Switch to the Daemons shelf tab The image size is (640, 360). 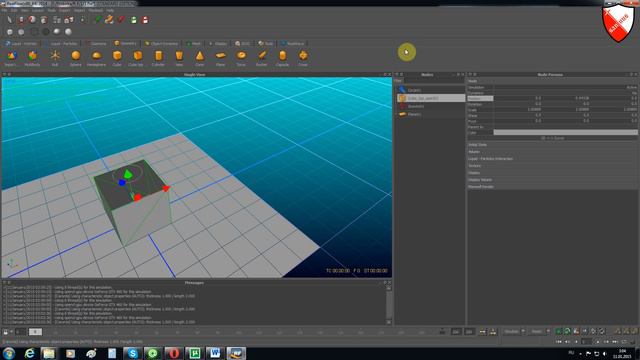(96, 43)
